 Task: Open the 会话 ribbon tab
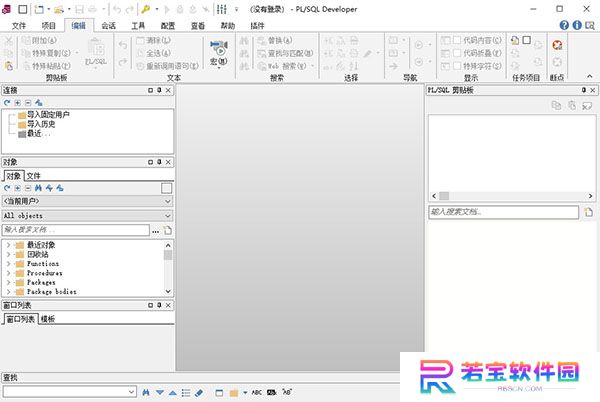[x=108, y=26]
